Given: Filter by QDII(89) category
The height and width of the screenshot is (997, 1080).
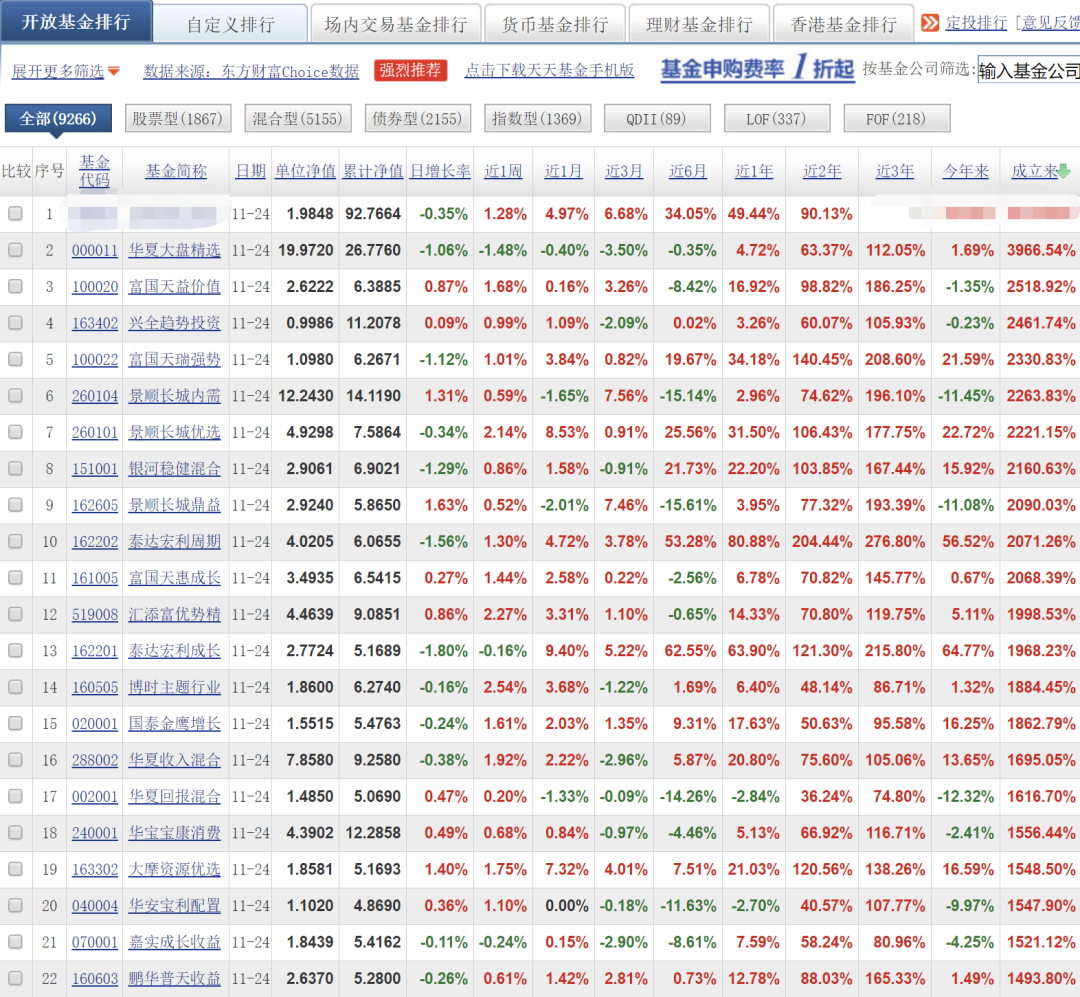Looking at the screenshot, I should (656, 119).
